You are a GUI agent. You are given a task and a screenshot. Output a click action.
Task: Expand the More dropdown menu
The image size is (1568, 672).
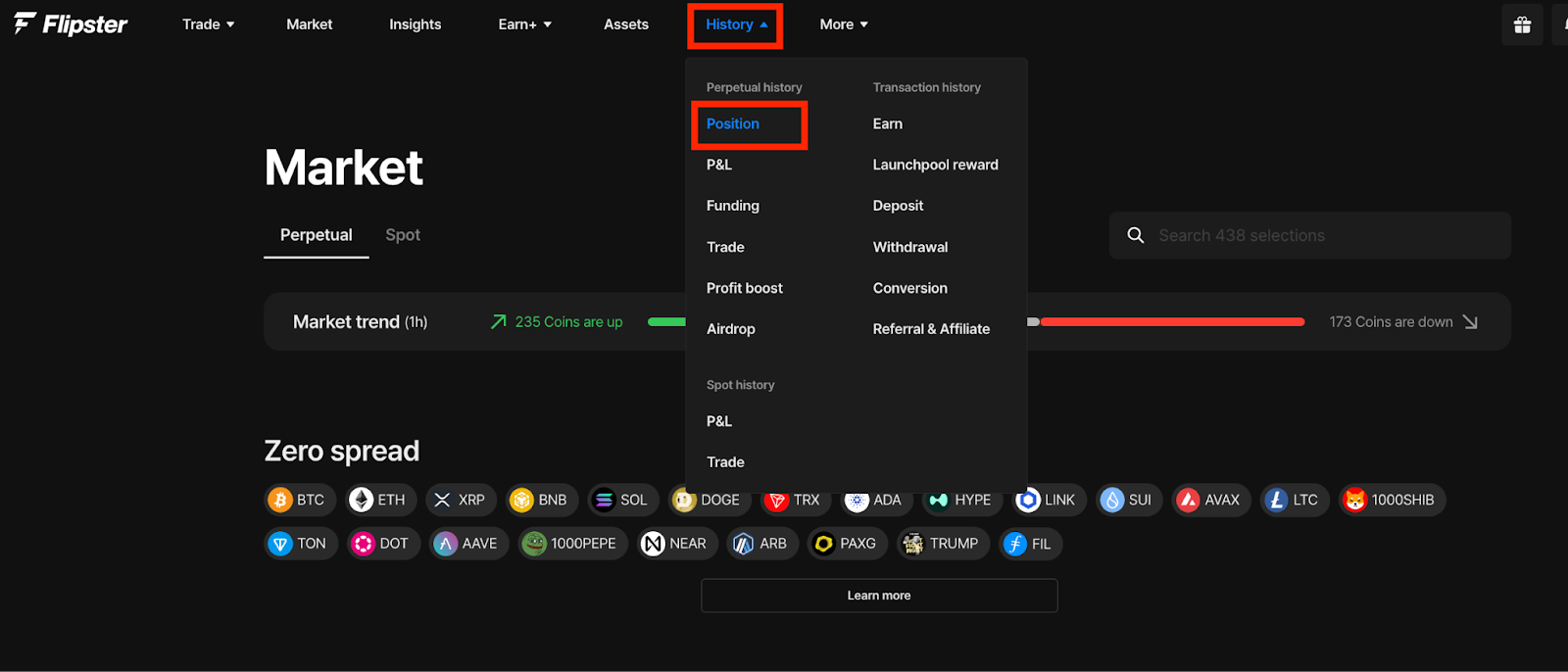[845, 24]
